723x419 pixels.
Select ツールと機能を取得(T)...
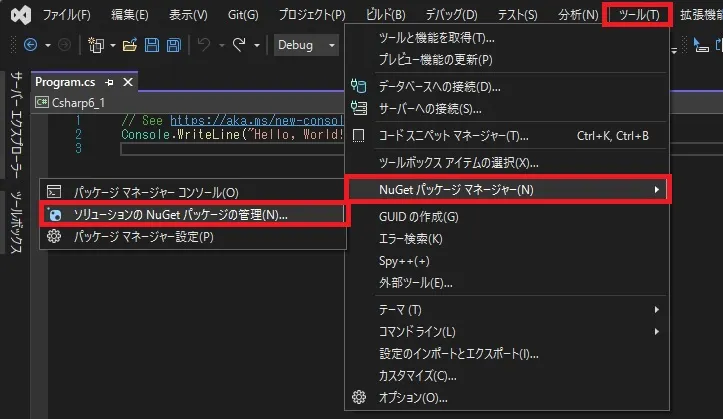point(507,38)
